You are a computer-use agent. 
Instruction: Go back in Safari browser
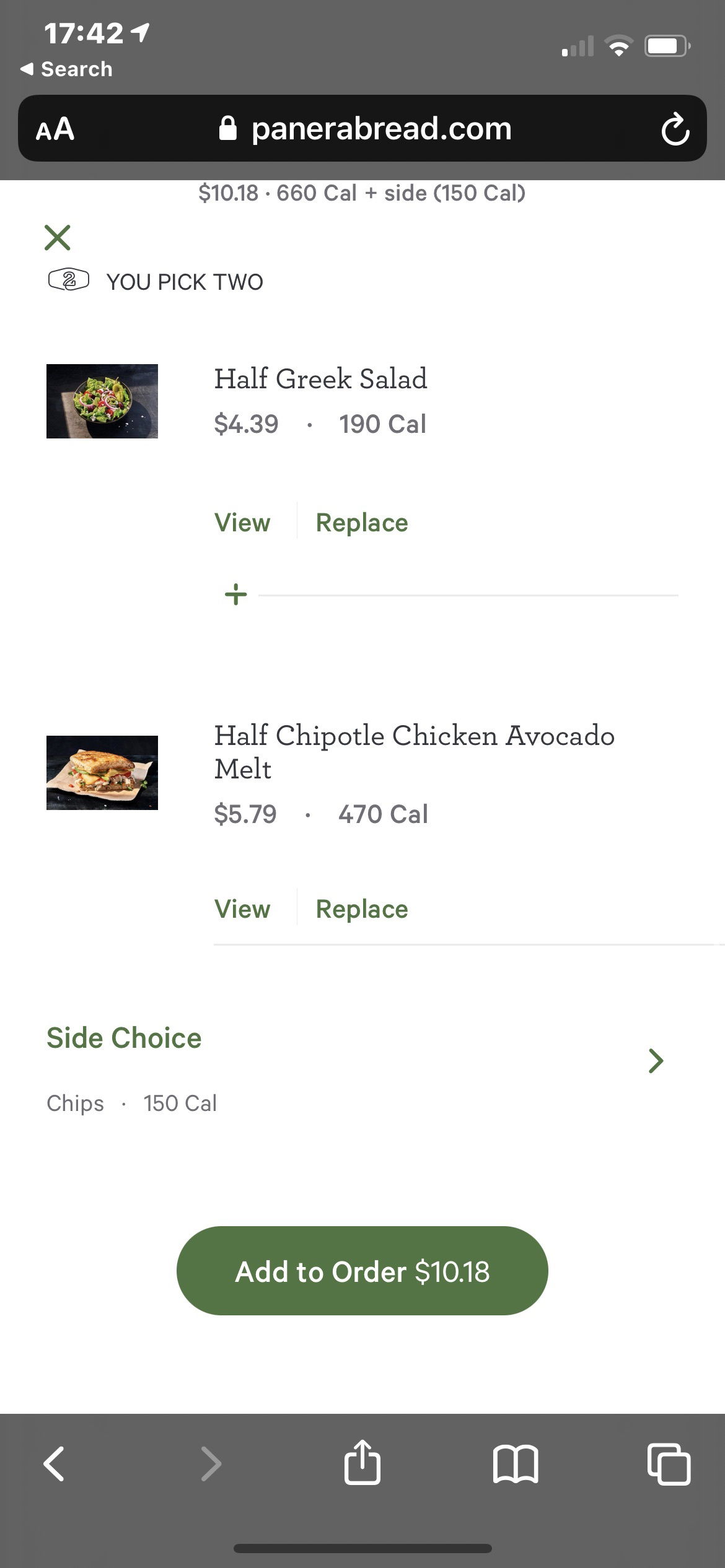point(54,1464)
